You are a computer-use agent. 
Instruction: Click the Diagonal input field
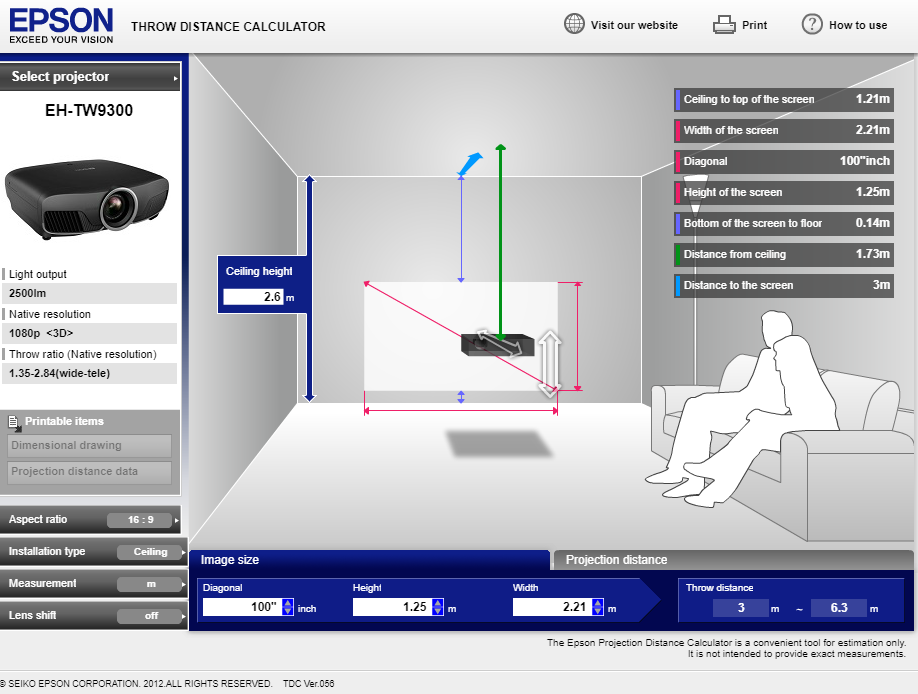coord(242,607)
